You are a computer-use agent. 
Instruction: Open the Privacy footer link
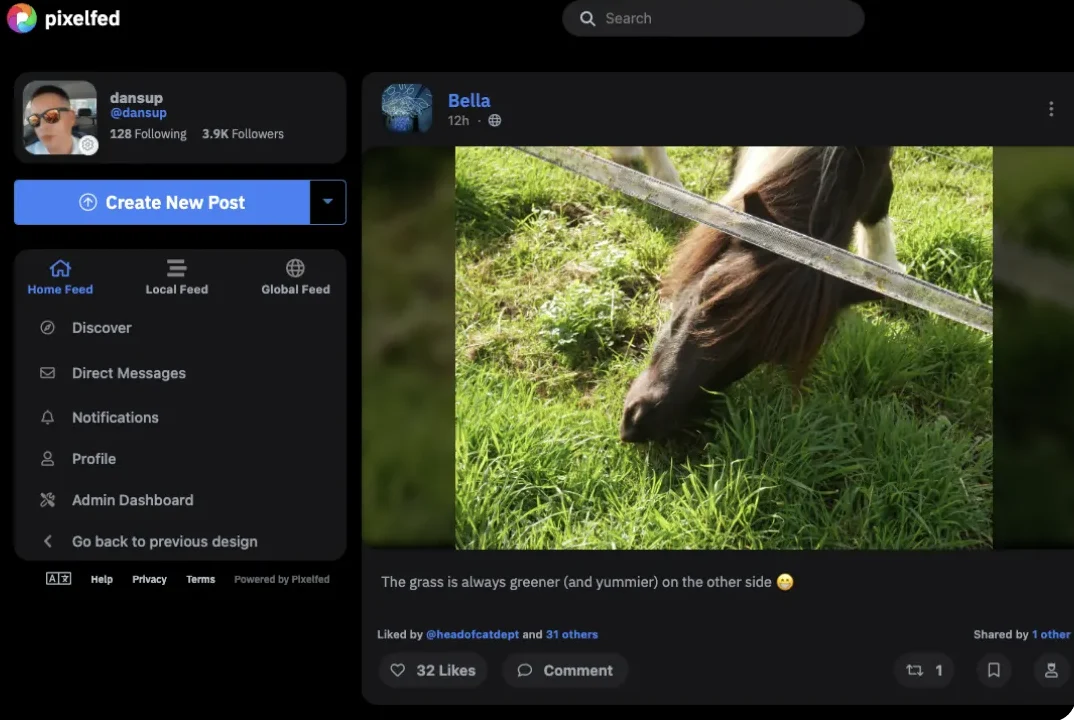(x=149, y=580)
